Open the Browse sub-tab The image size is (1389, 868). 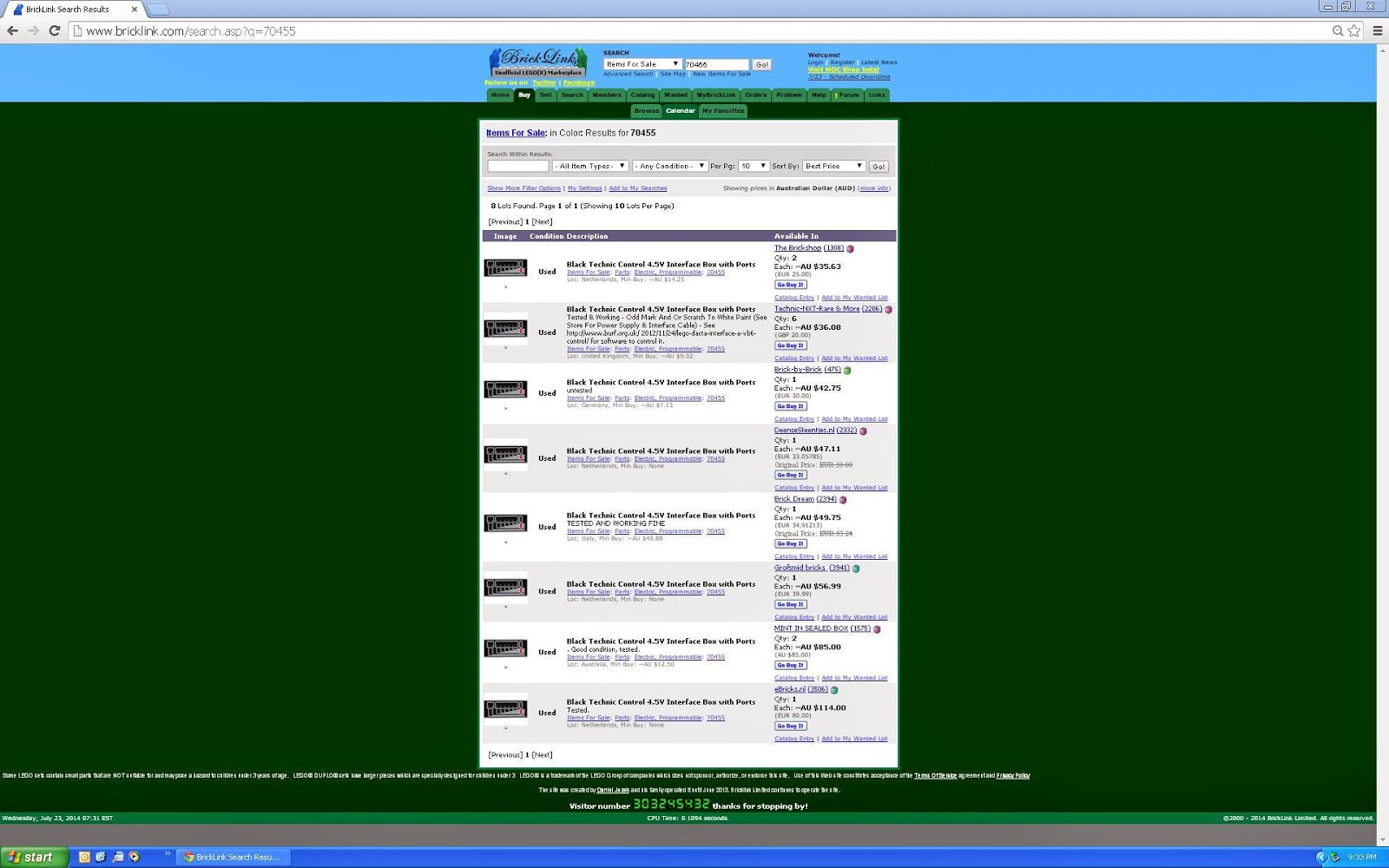click(646, 111)
